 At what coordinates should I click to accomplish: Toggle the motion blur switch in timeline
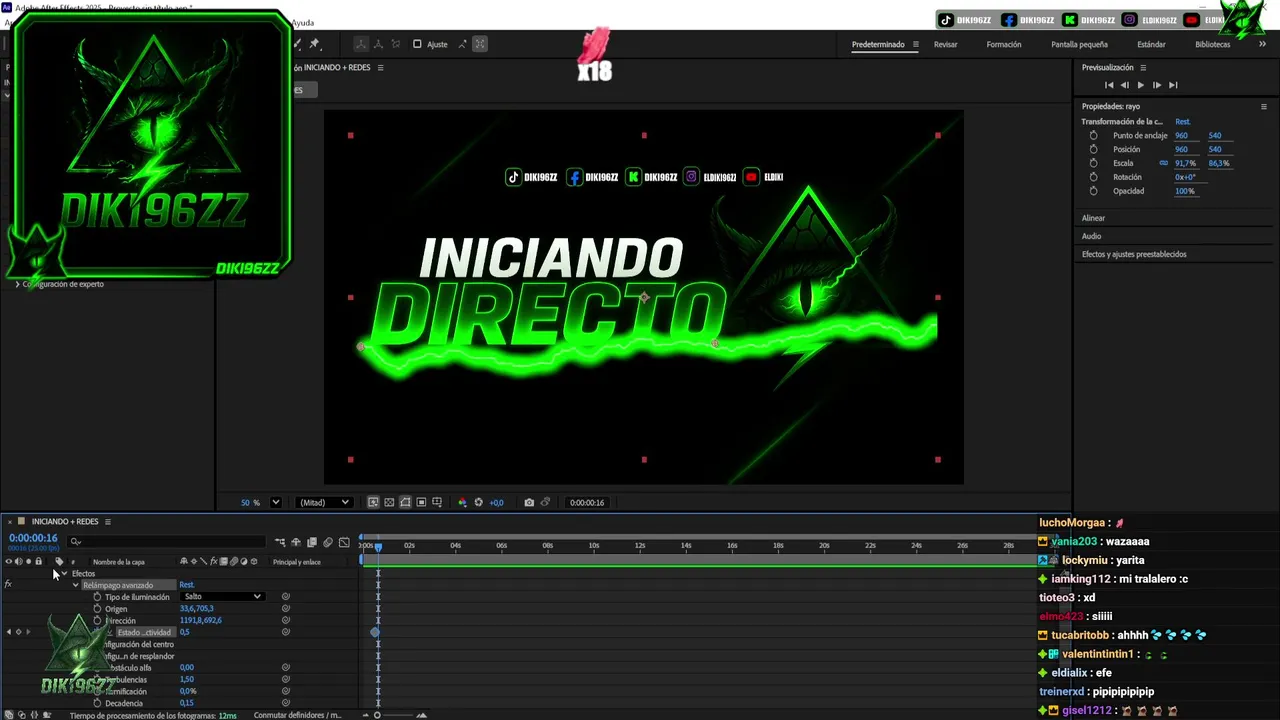[x=328, y=542]
